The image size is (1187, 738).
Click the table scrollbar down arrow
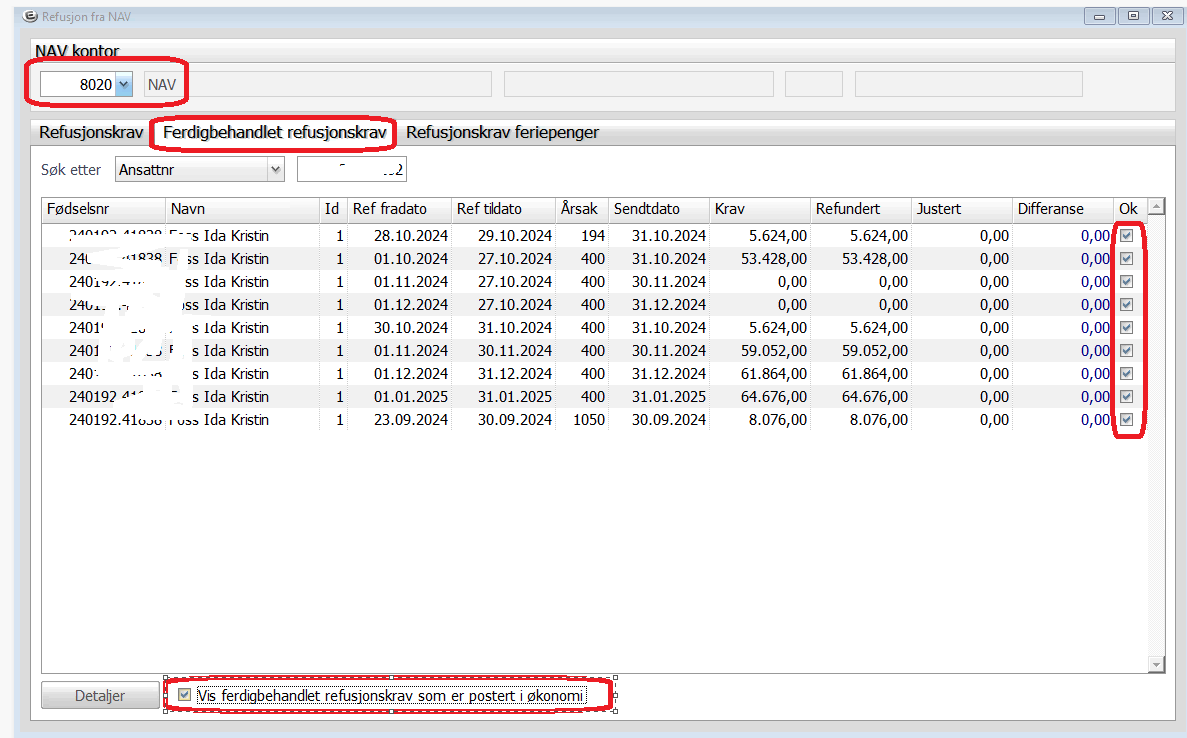[x=1156, y=665]
